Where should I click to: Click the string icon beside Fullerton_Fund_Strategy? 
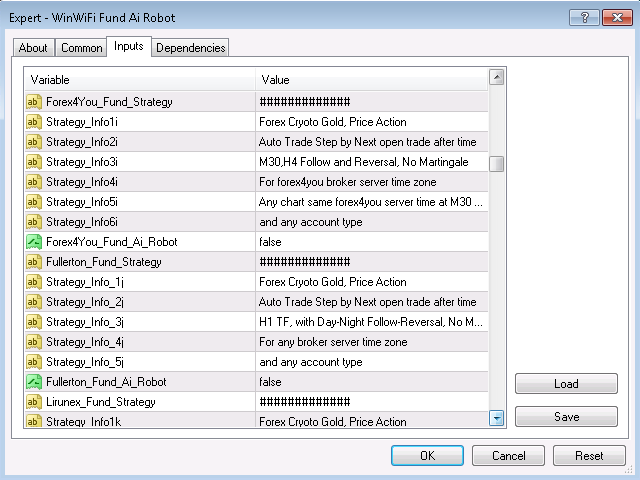(34, 262)
